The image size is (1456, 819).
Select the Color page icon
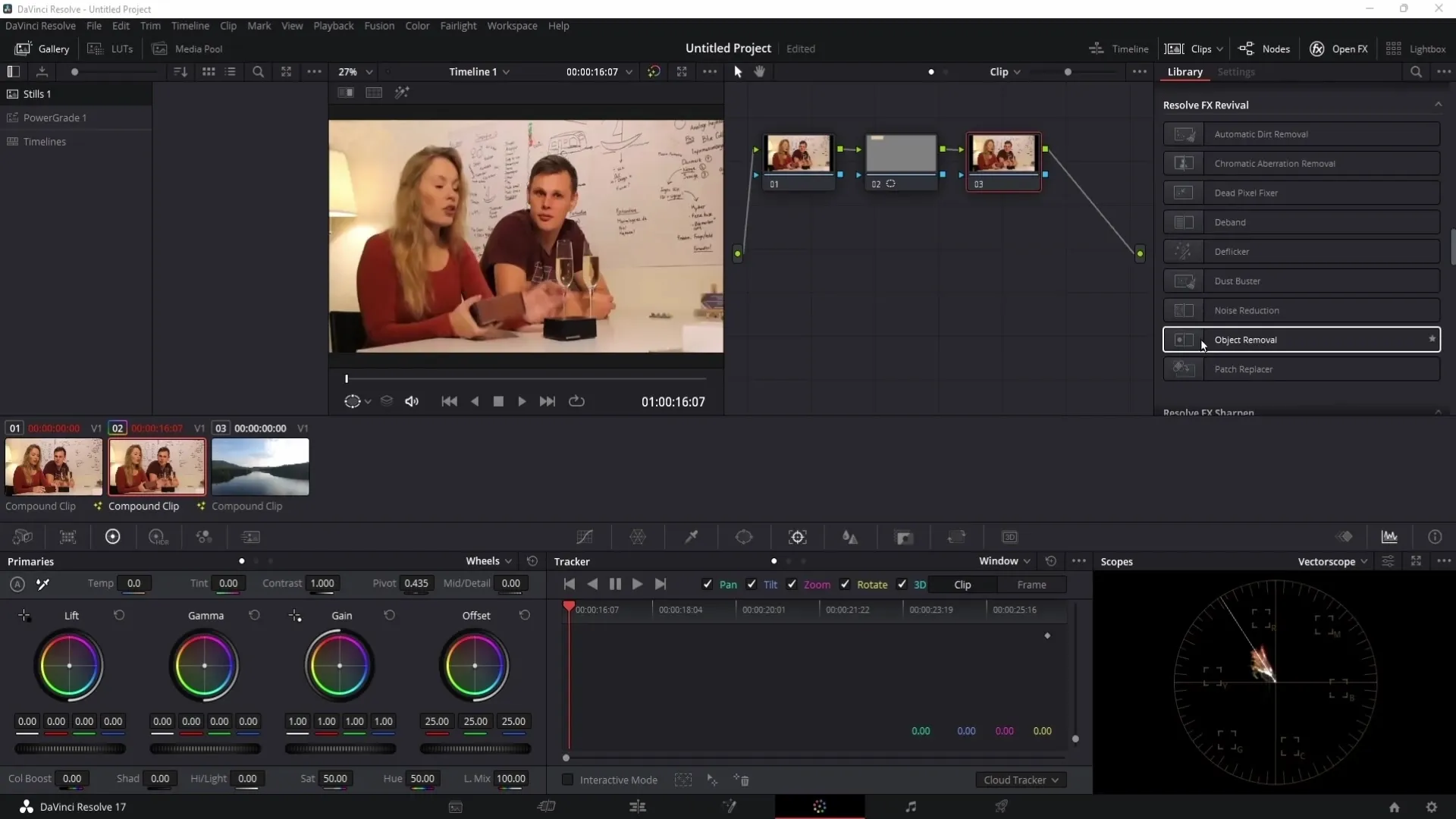pyautogui.click(x=820, y=807)
